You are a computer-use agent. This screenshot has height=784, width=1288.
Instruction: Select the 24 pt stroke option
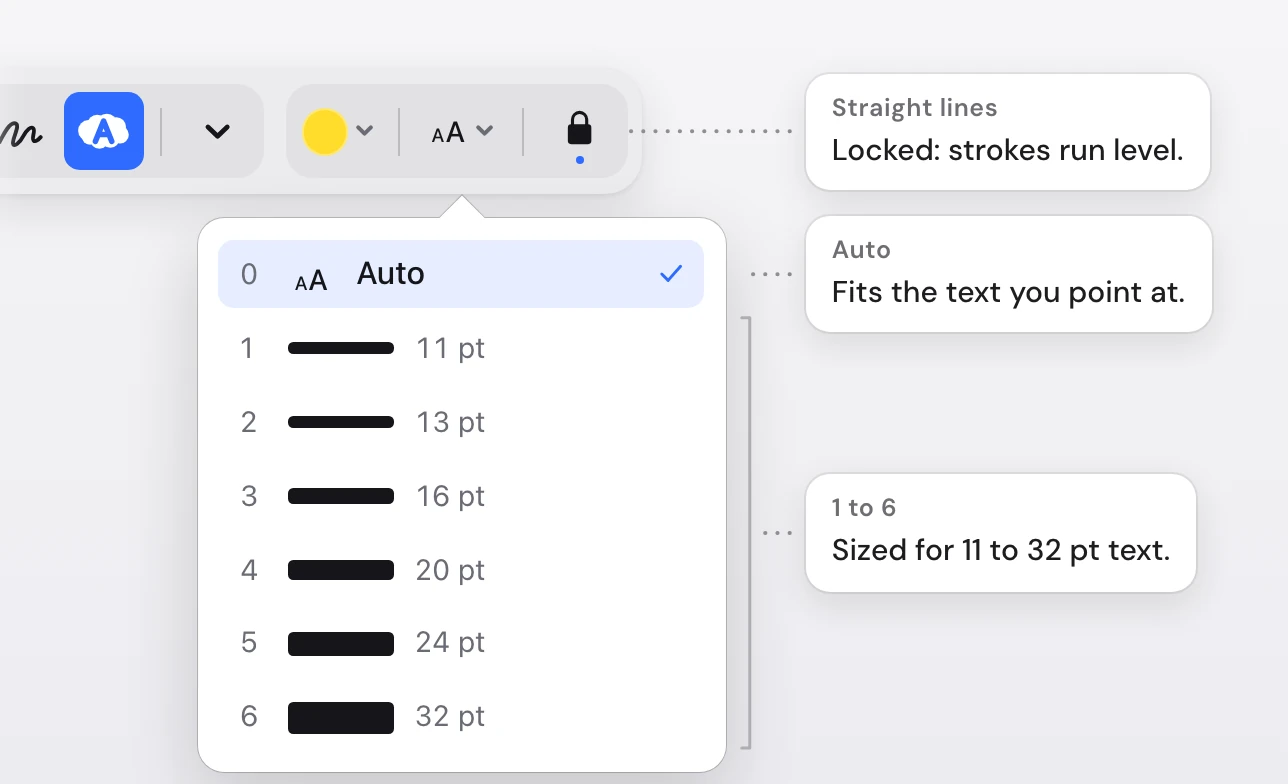coord(461,642)
